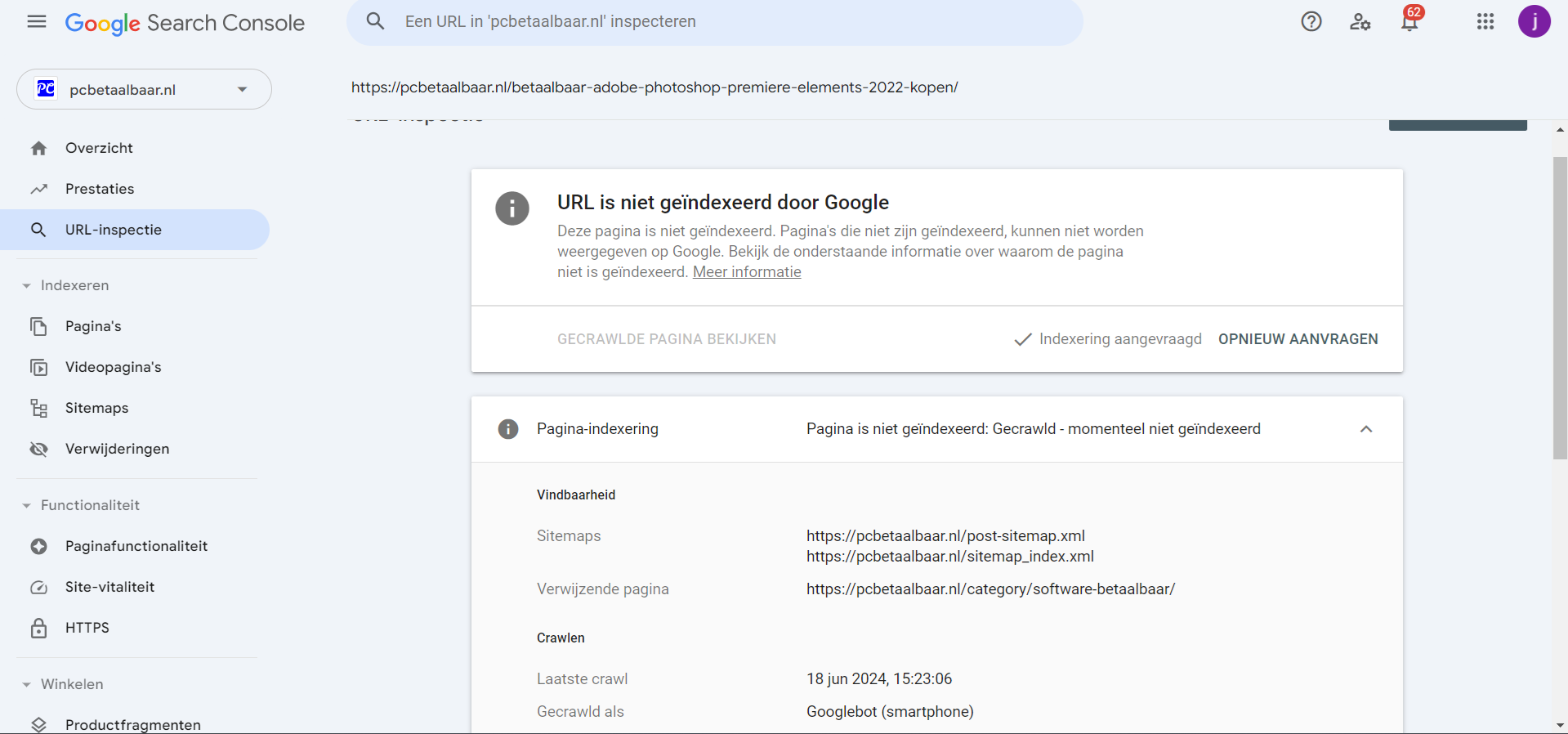This screenshot has height=734, width=1568.
Task: Follow the Meer informatie link
Action: coord(747,272)
